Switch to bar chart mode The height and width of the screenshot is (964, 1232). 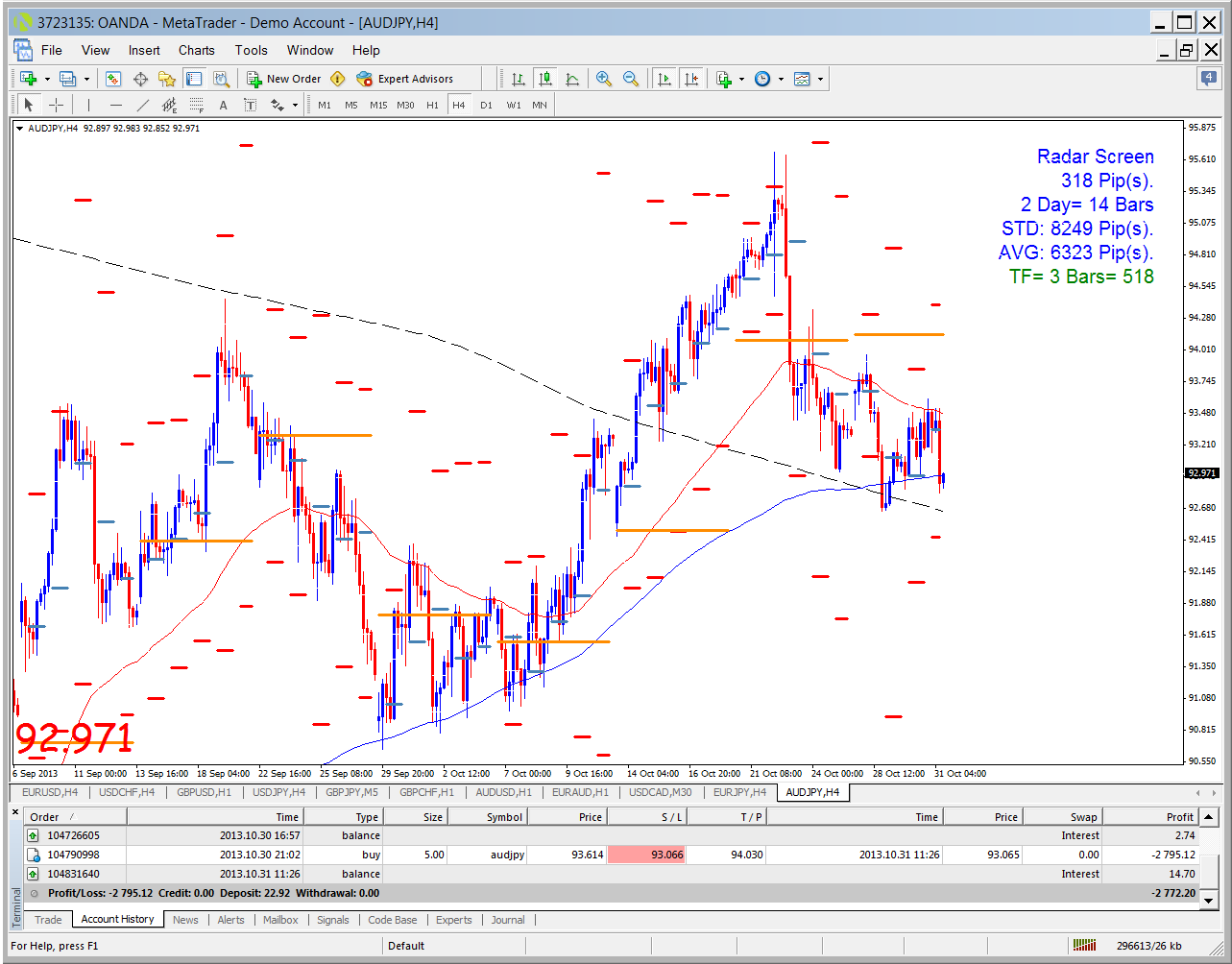(518, 79)
